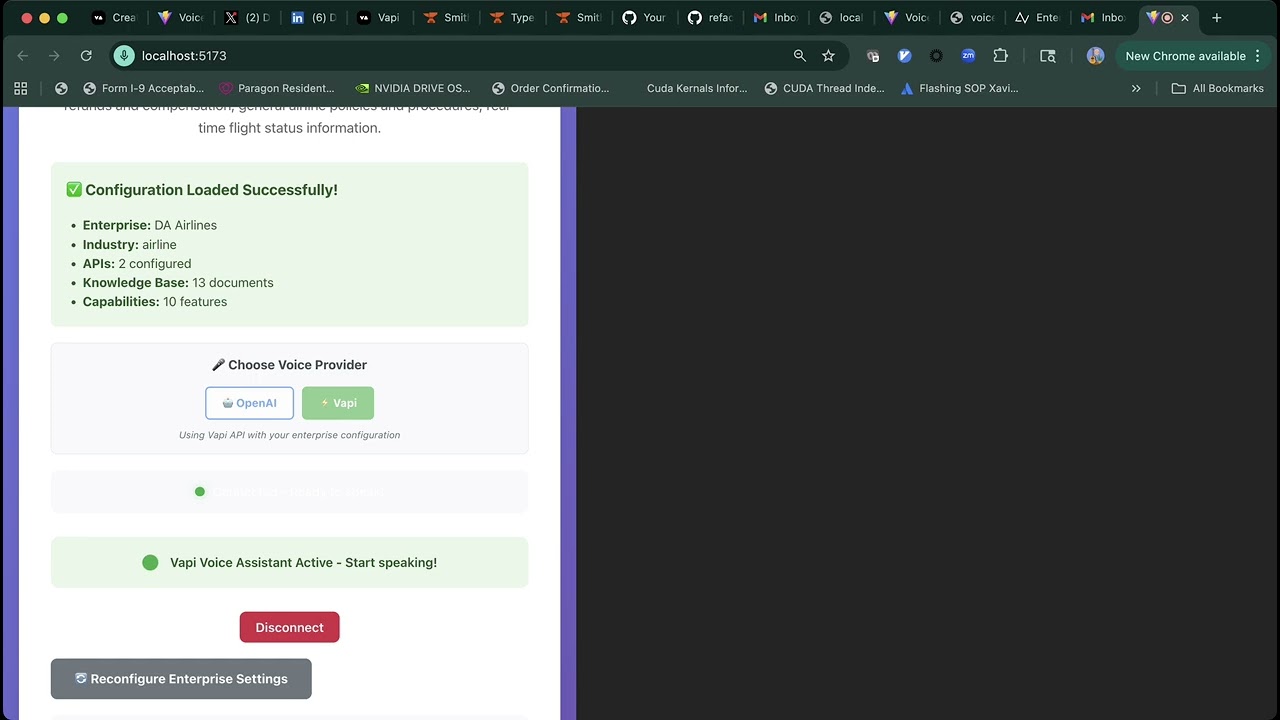Click the macOS green fullscreen window button
Viewport: 1280px width, 720px height.
pos(62,18)
